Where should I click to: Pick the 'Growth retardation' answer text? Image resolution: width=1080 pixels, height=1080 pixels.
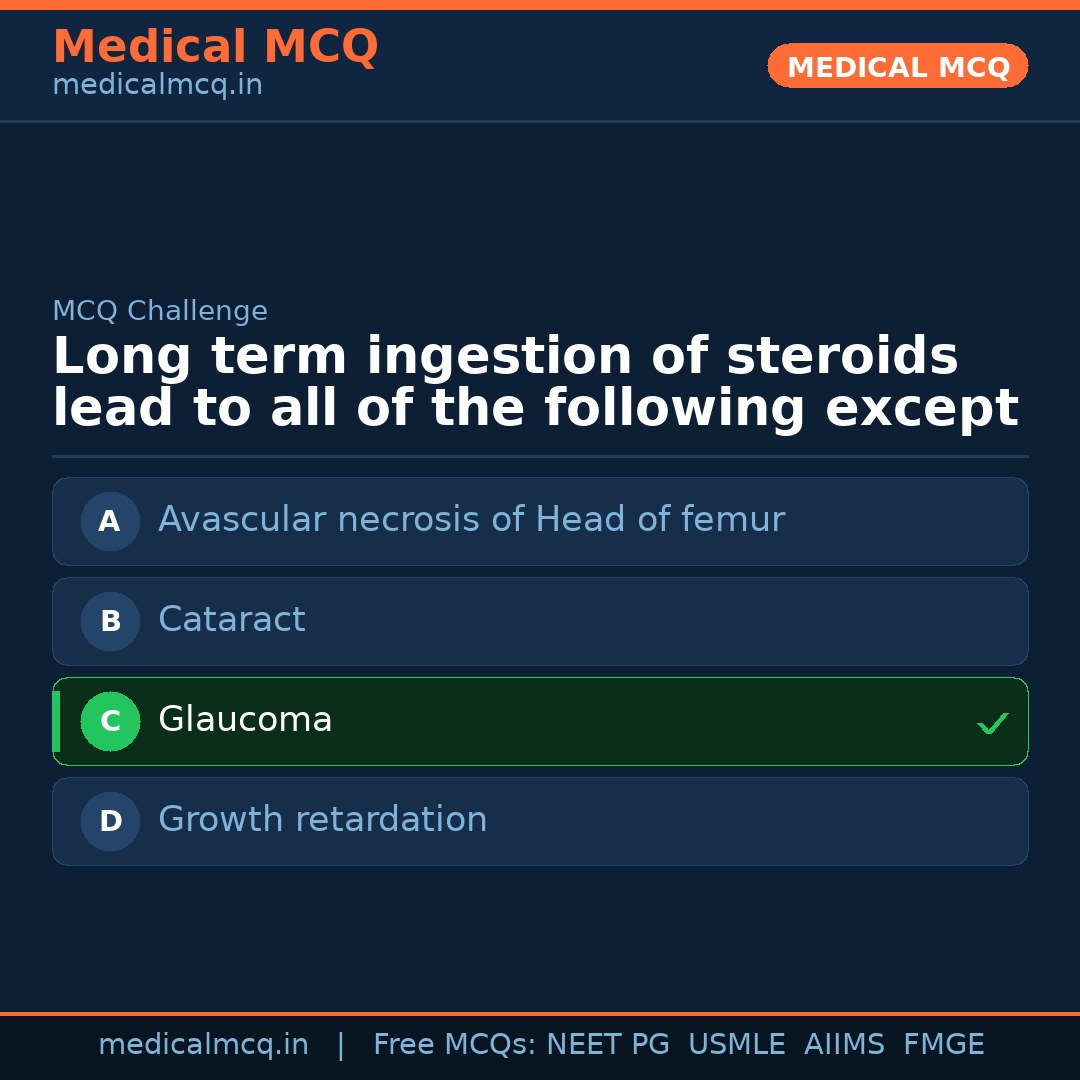322,820
